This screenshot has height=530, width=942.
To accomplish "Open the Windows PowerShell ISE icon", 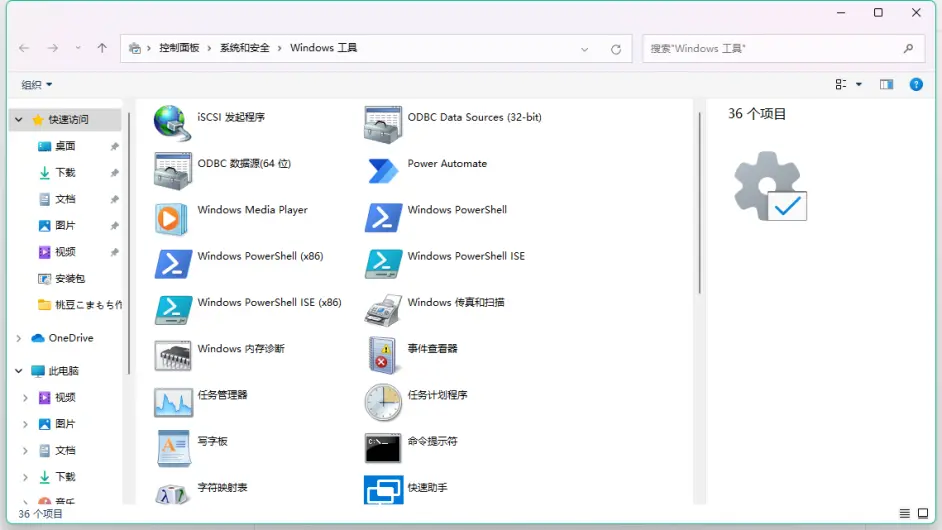I will point(383,264).
